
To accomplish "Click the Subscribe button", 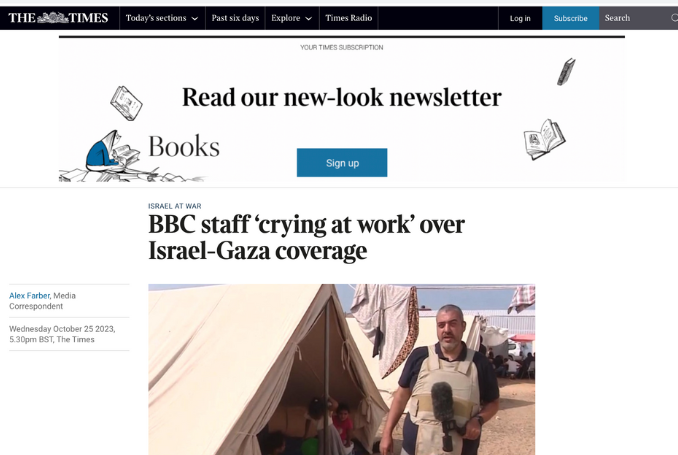I will pyautogui.click(x=571, y=18).
